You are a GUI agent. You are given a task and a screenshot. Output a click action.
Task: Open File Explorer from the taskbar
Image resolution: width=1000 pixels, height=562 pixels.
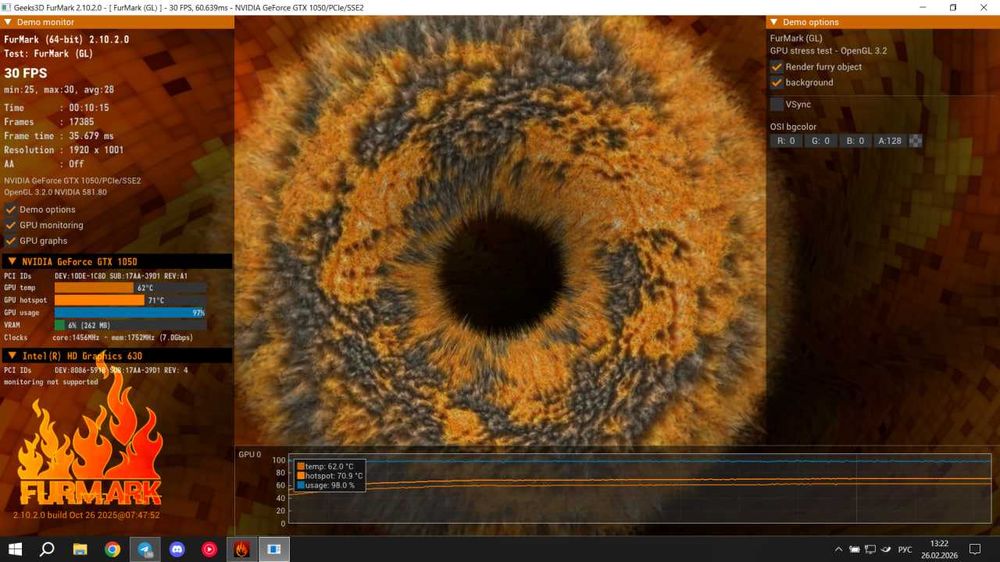[x=80, y=549]
